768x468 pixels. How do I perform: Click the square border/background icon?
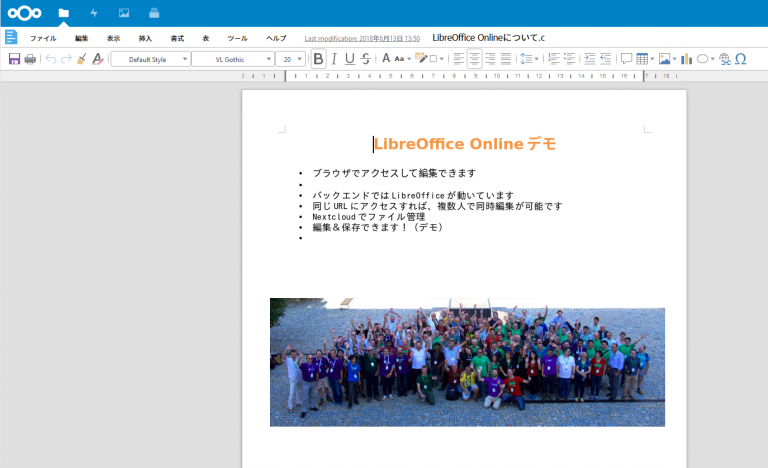point(433,59)
